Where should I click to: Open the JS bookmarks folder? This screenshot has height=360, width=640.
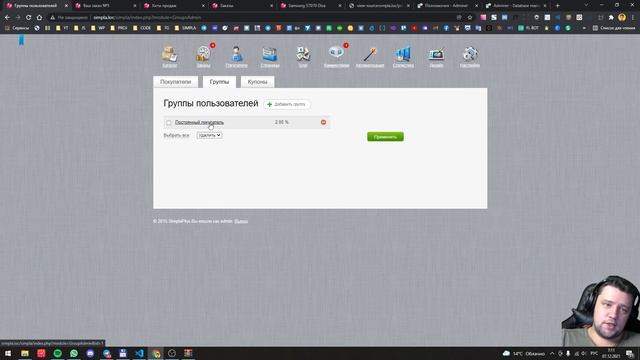80,28
